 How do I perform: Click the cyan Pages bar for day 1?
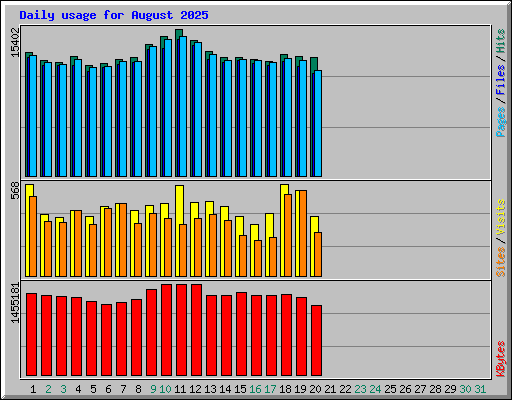[x=33, y=116]
